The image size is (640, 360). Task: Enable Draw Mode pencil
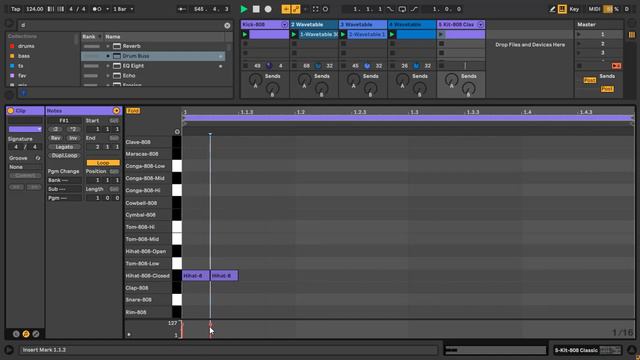point(552,9)
